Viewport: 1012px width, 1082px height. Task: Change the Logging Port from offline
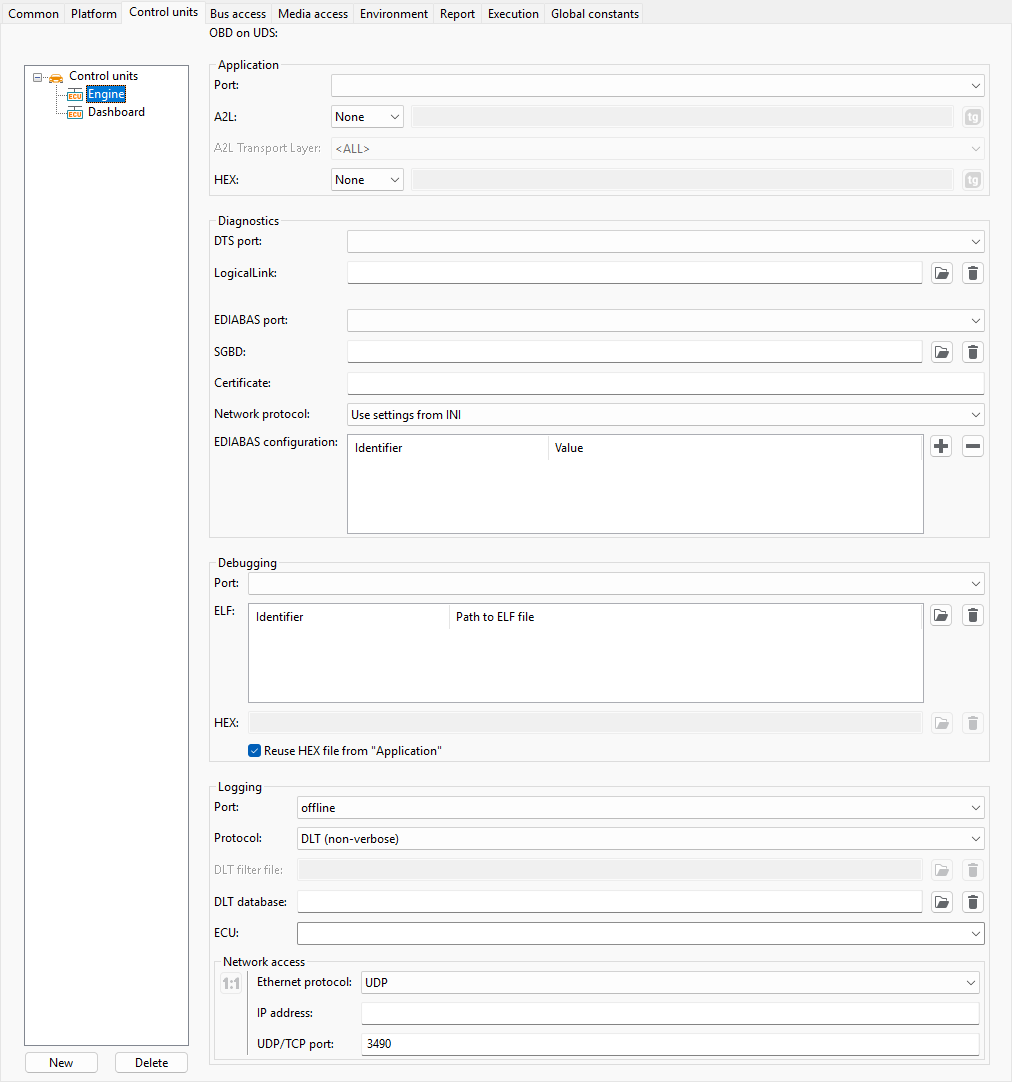(x=641, y=807)
